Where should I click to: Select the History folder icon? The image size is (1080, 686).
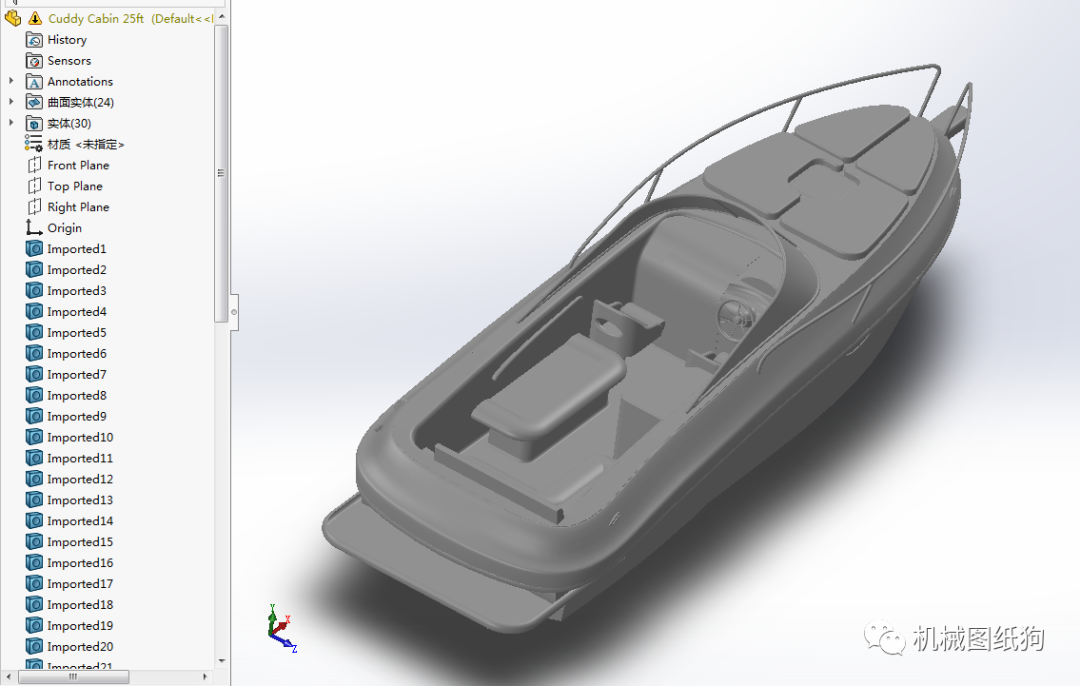[x=32, y=39]
